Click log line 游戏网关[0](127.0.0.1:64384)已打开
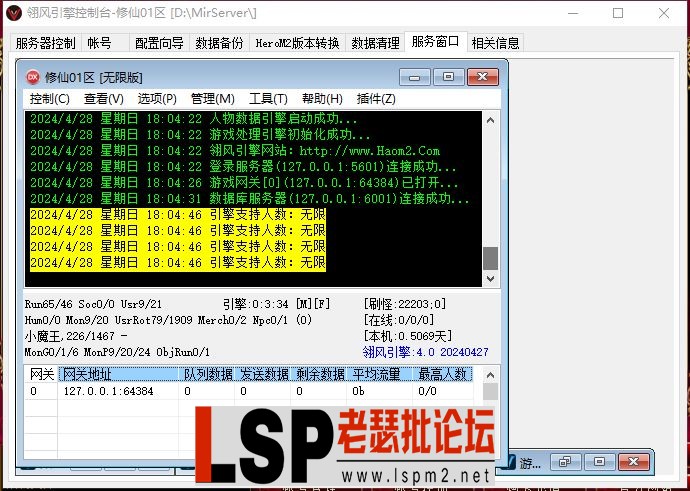The height and width of the screenshot is (491, 690). (244, 183)
